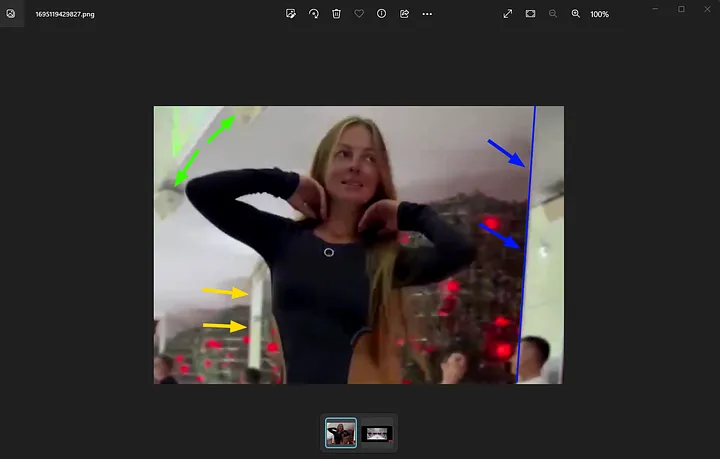This screenshot has height=459, width=720.
Task: Click the displayed photo in the viewer
Action: [358, 245]
